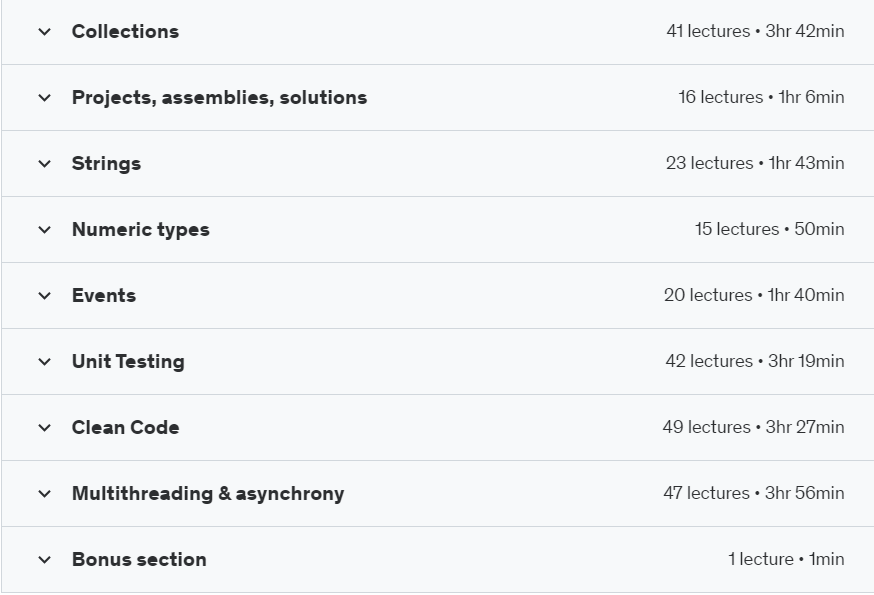Click the 16 lectures 1hr 6min text
This screenshot has width=874, height=595.
pos(761,98)
